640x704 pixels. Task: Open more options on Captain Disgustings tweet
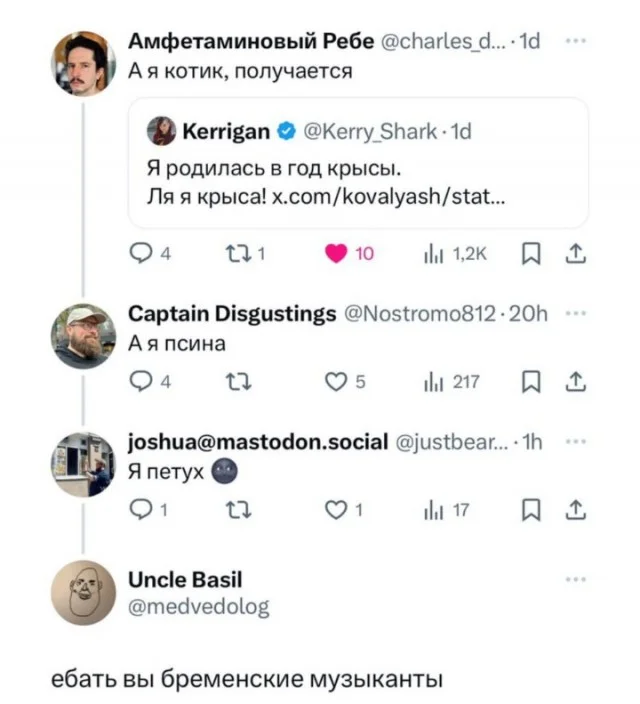coord(574,313)
